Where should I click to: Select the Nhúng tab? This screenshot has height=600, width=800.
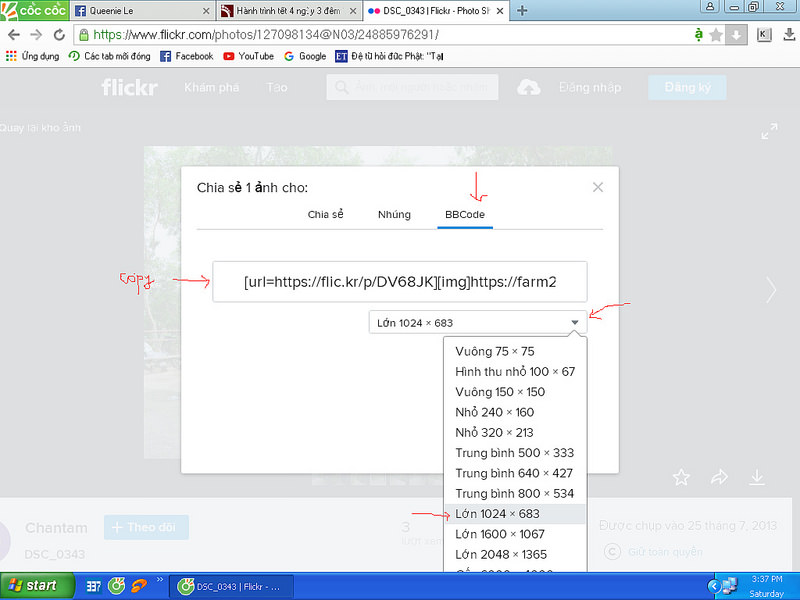(394, 214)
